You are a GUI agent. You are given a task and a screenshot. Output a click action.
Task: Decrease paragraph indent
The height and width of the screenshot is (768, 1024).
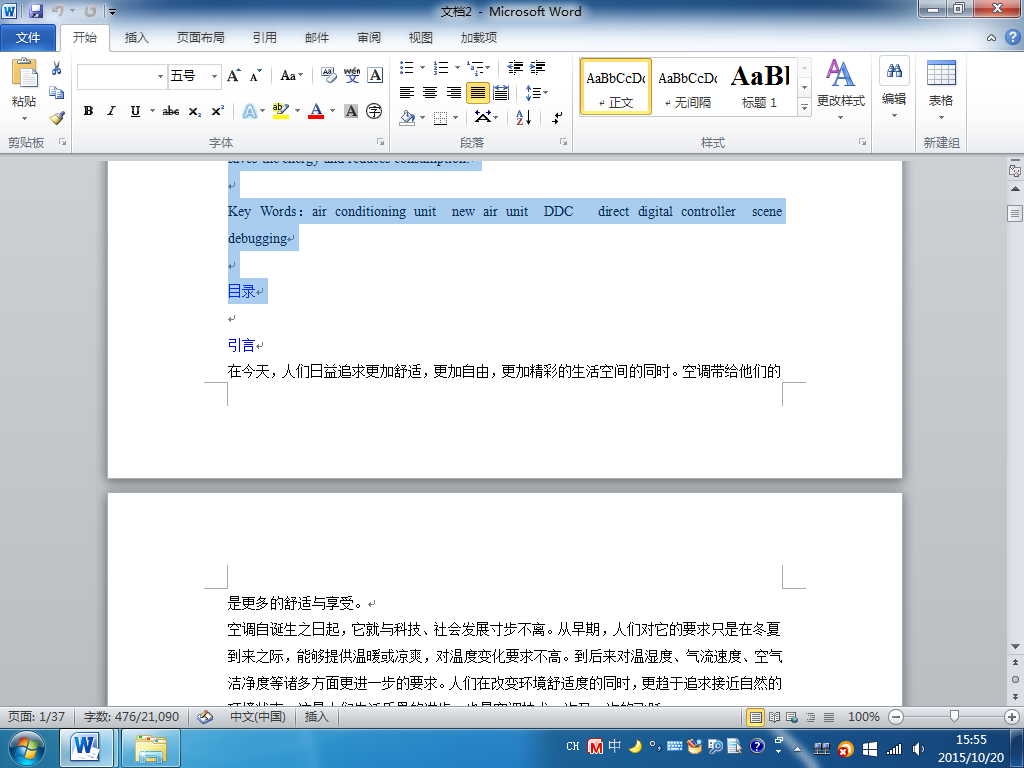point(515,67)
